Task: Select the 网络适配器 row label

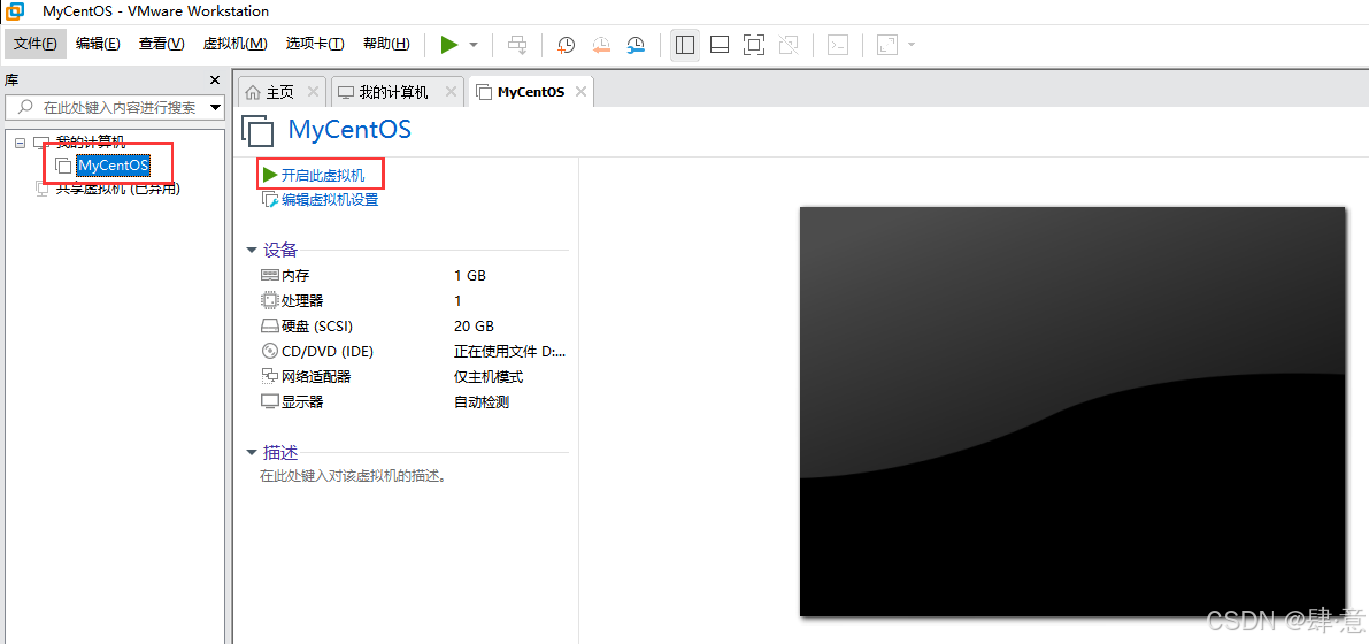Action: (x=316, y=377)
